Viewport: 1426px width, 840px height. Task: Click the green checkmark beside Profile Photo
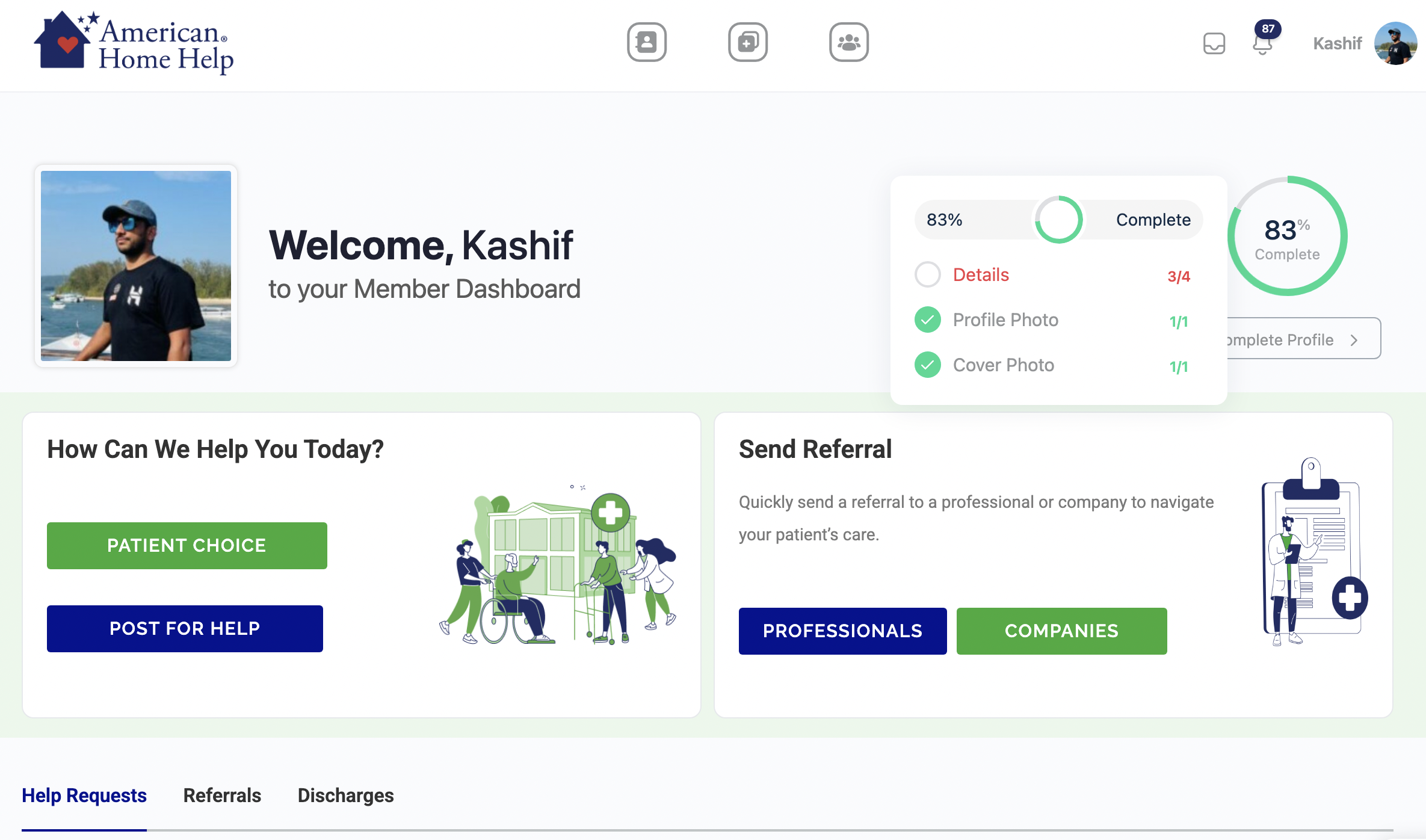(927, 320)
